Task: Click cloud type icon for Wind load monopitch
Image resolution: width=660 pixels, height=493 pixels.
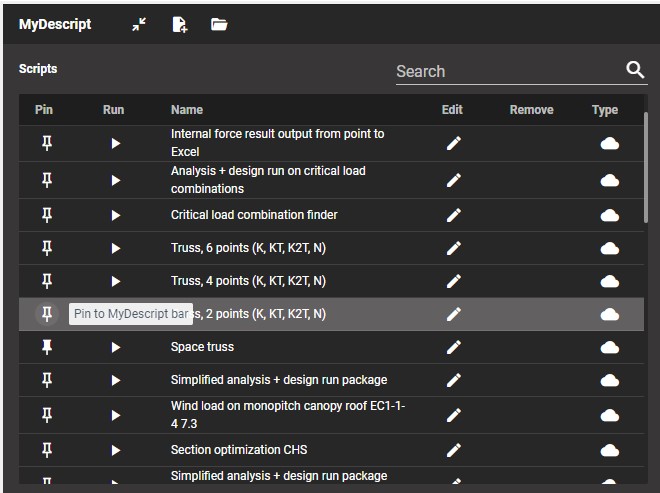Action: [609, 416]
